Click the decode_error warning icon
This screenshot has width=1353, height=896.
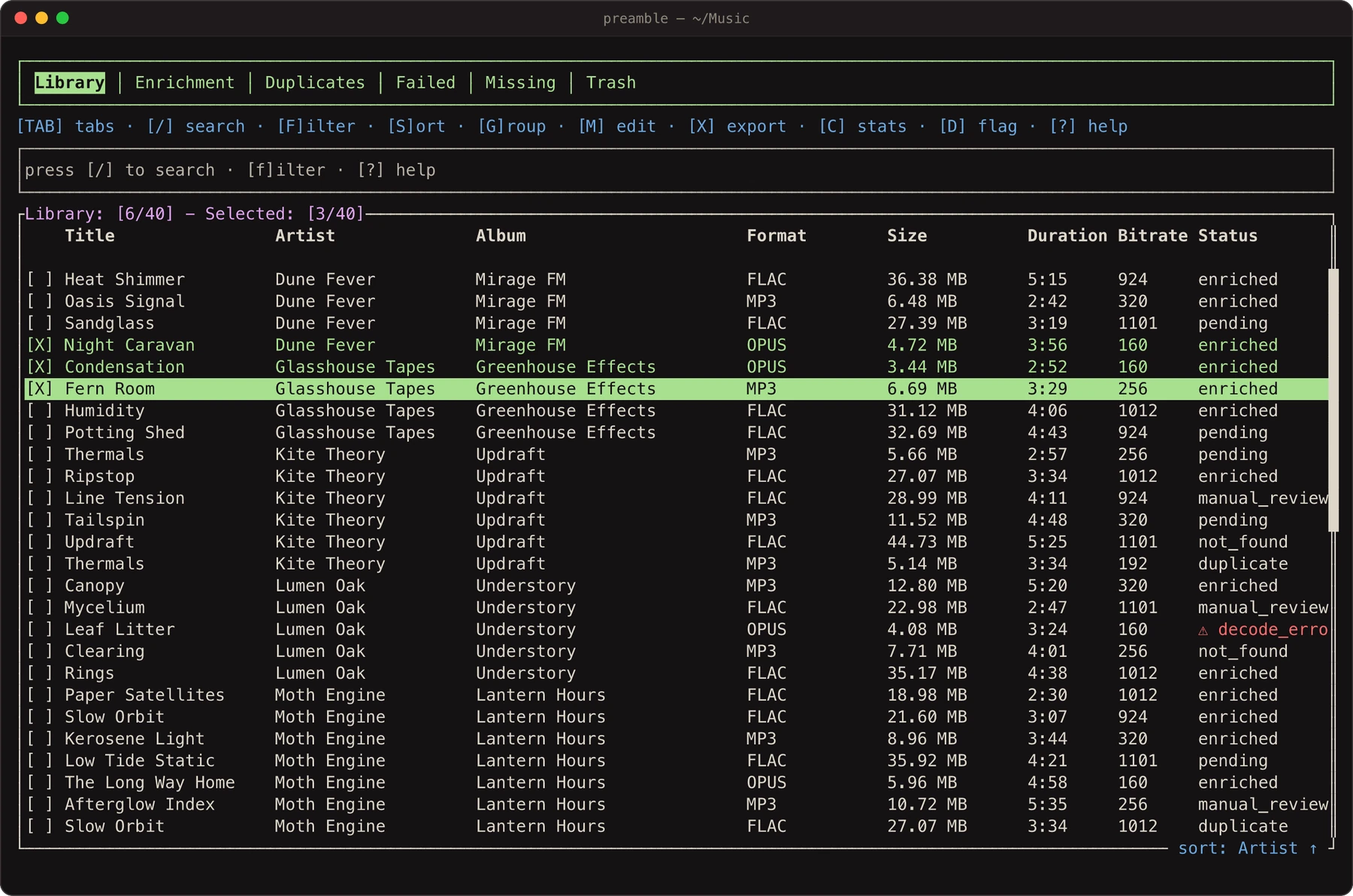coord(1203,630)
